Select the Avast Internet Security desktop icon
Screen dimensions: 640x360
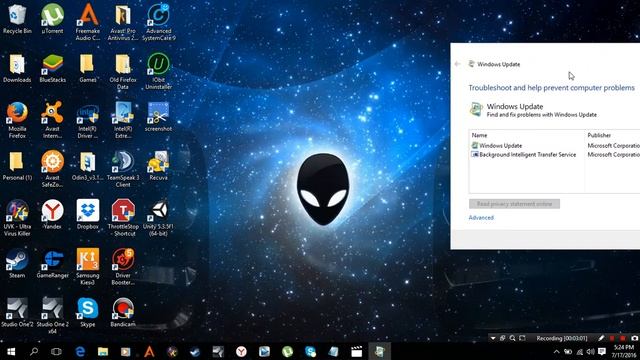(52, 120)
